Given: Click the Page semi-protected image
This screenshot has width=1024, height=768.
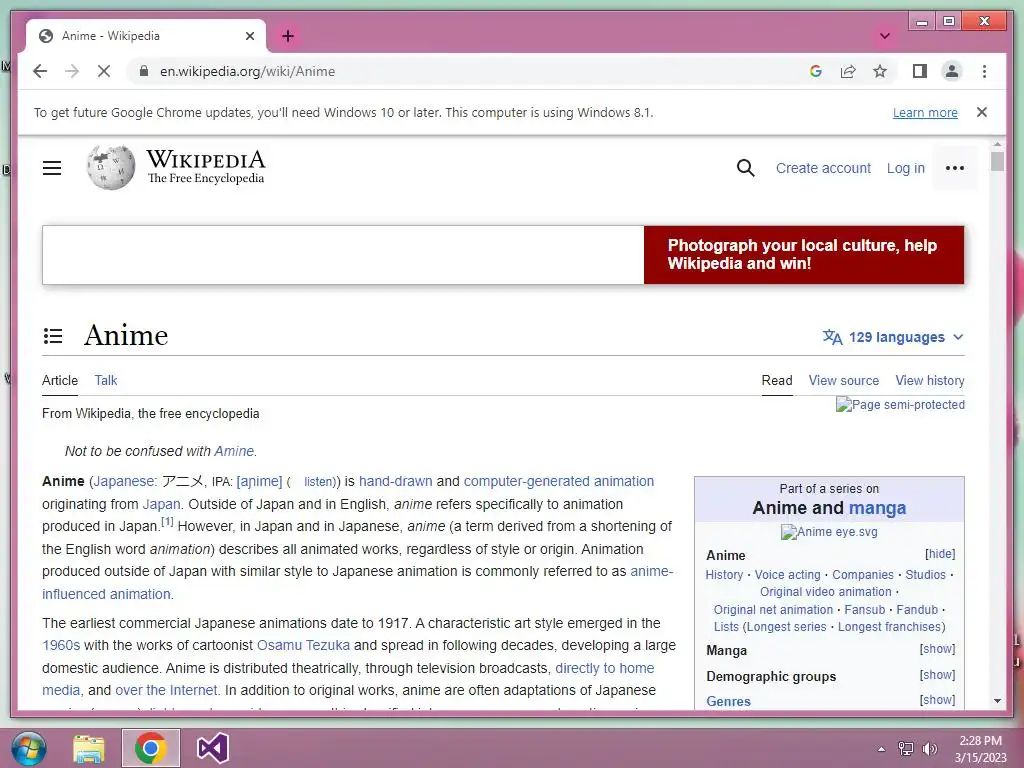Looking at the screenshot, I should [900, 405].
